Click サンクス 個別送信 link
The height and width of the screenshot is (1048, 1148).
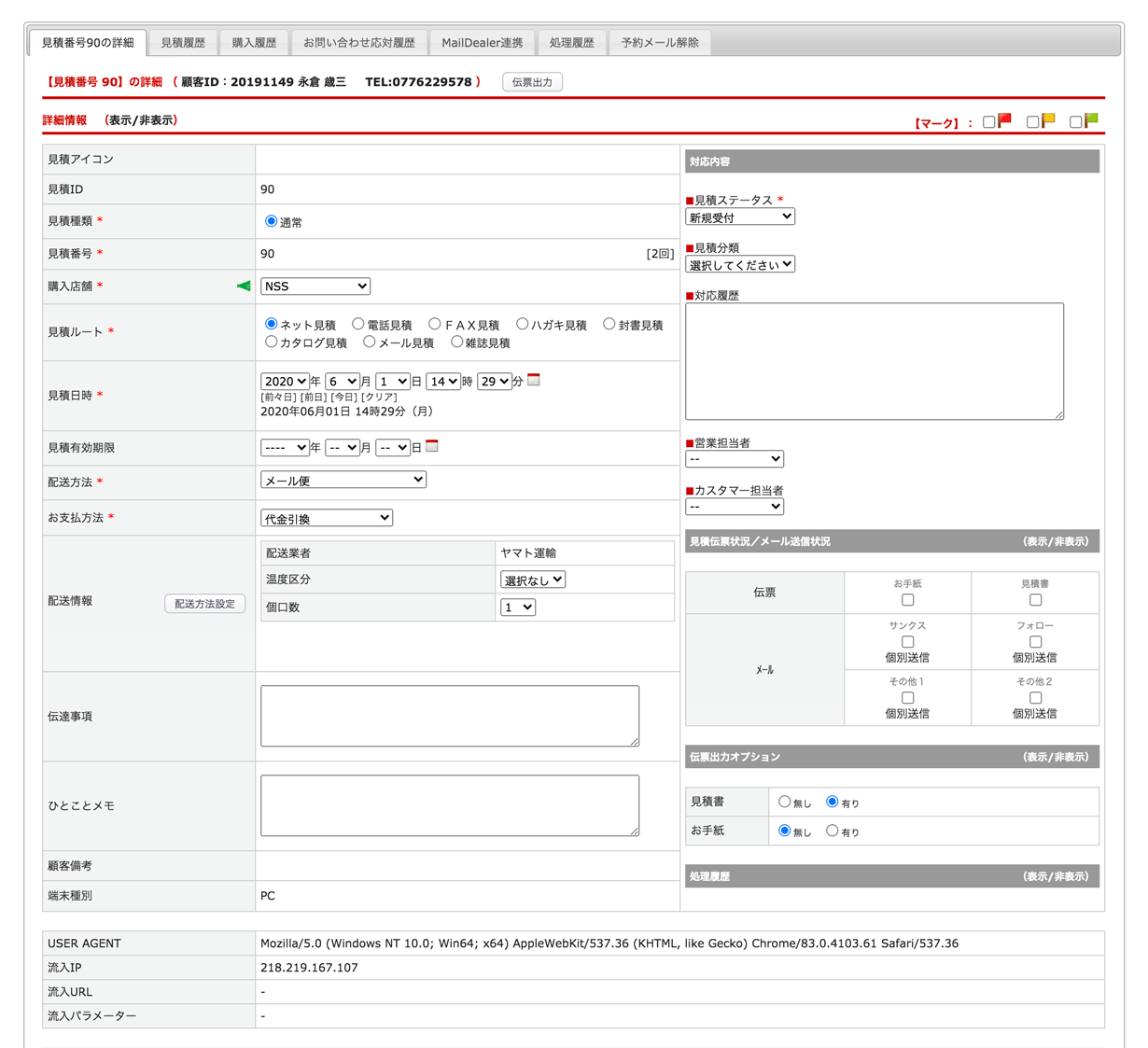point(907,658)
